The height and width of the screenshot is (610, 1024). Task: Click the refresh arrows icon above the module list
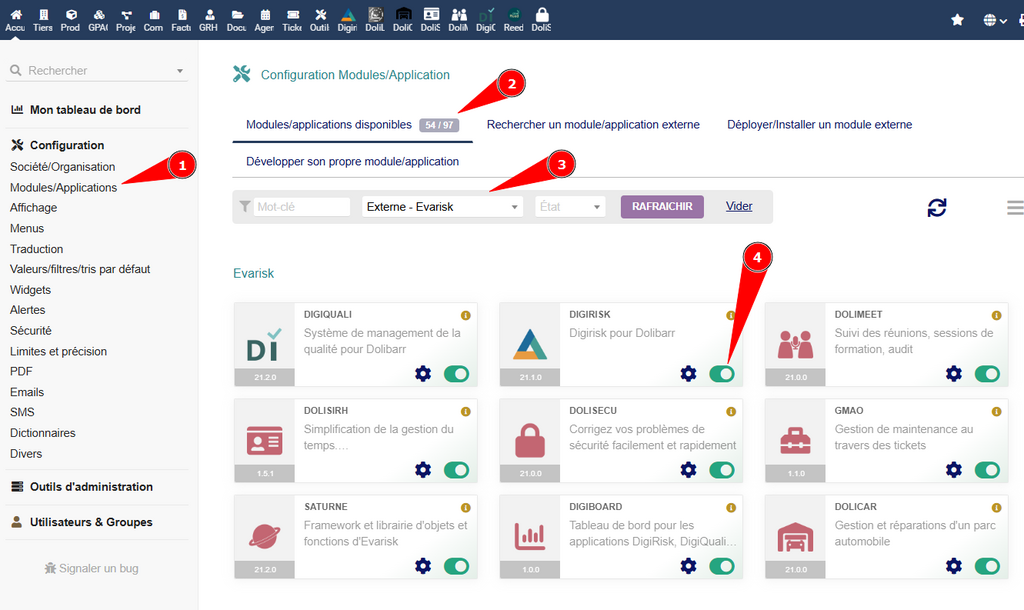tap(937, 208)
